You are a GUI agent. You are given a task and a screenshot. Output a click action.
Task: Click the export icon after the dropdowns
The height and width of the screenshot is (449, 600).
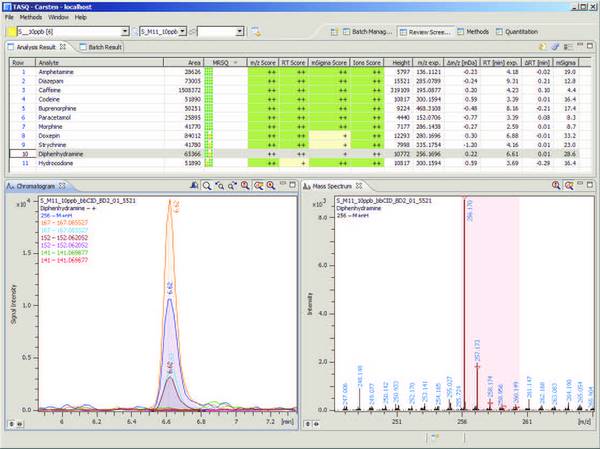[x=256, y=32]
